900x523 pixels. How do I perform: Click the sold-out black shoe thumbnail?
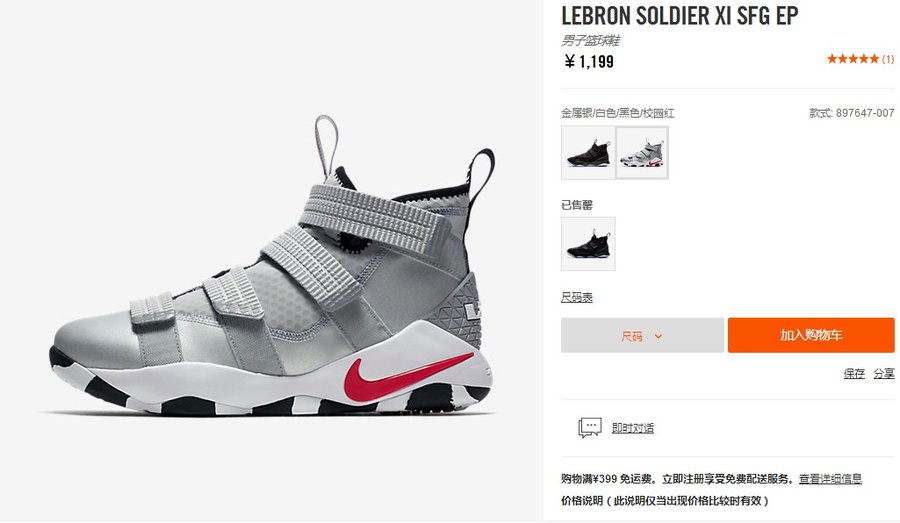pos(588,244)
